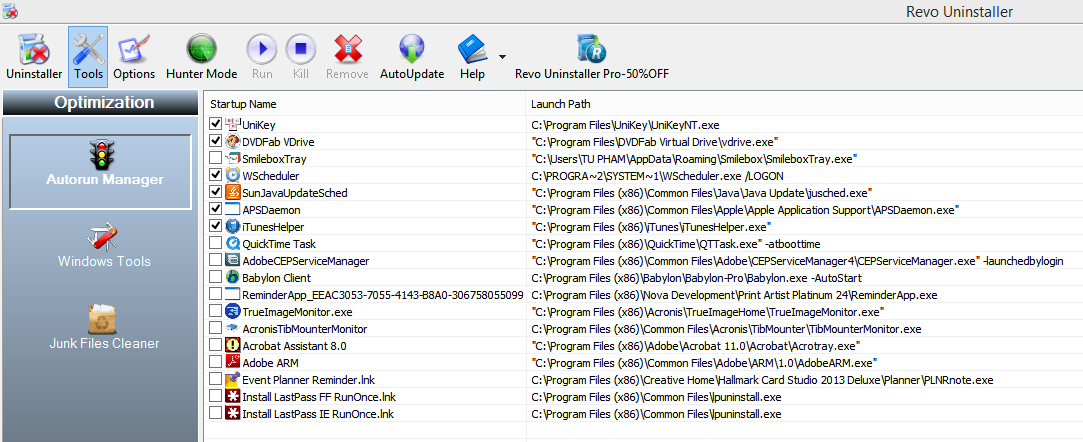Check the Babylon Client checkbox
This screenshot has height=442, width=1083.
point(215,278)
